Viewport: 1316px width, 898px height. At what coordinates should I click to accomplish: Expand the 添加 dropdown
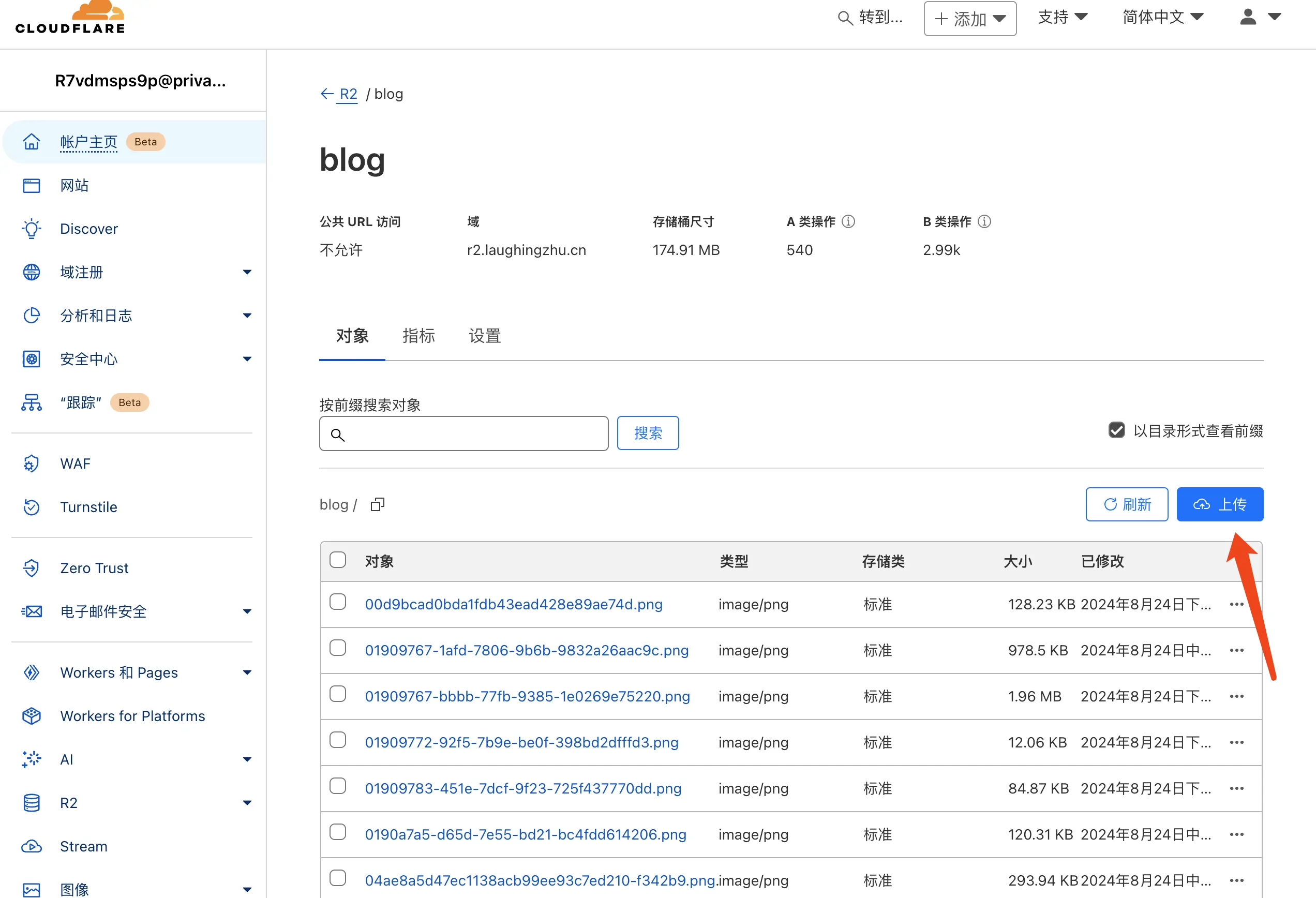969,18
